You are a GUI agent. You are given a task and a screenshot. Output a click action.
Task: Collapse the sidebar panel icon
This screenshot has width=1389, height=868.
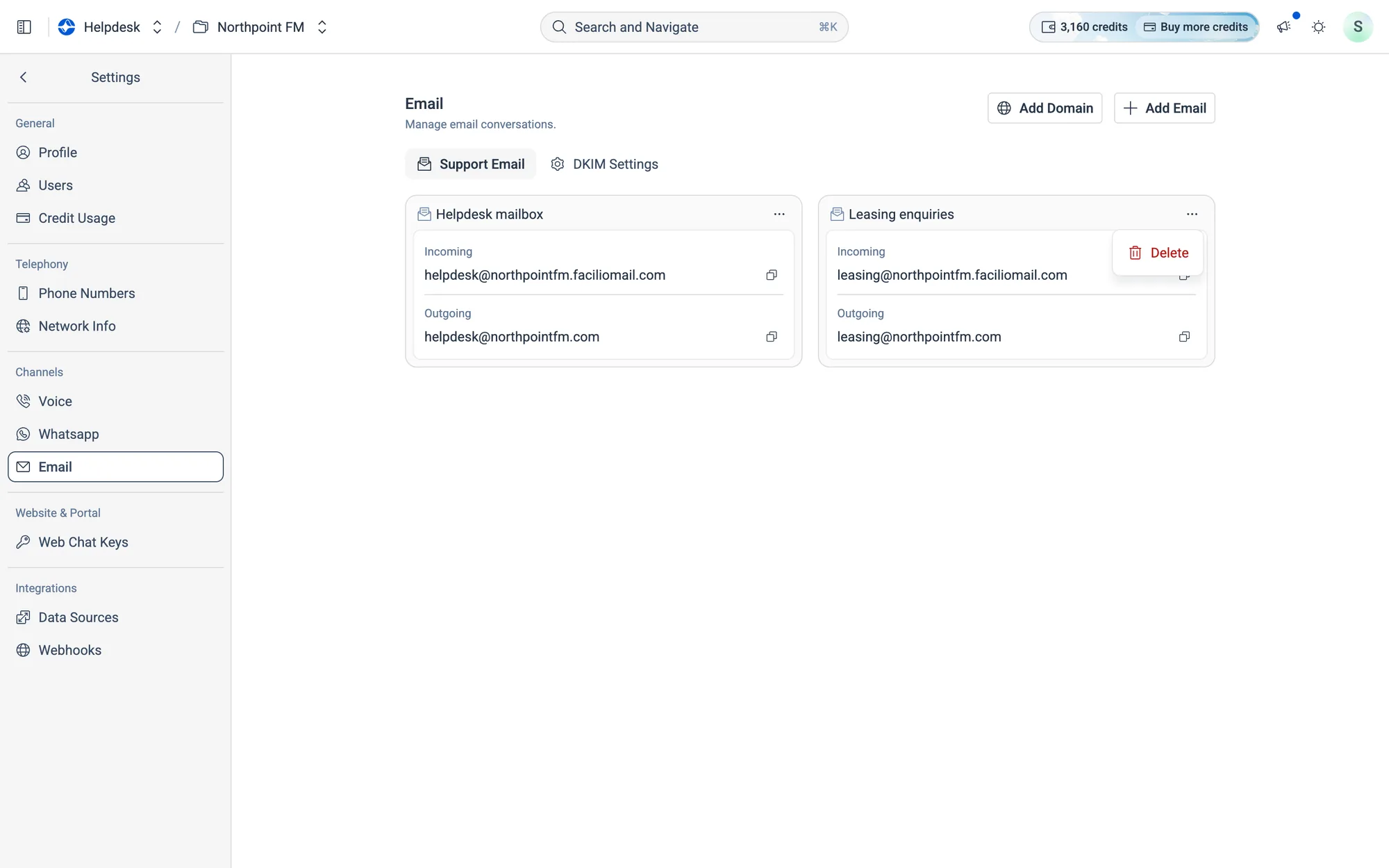tap(24, 27)
